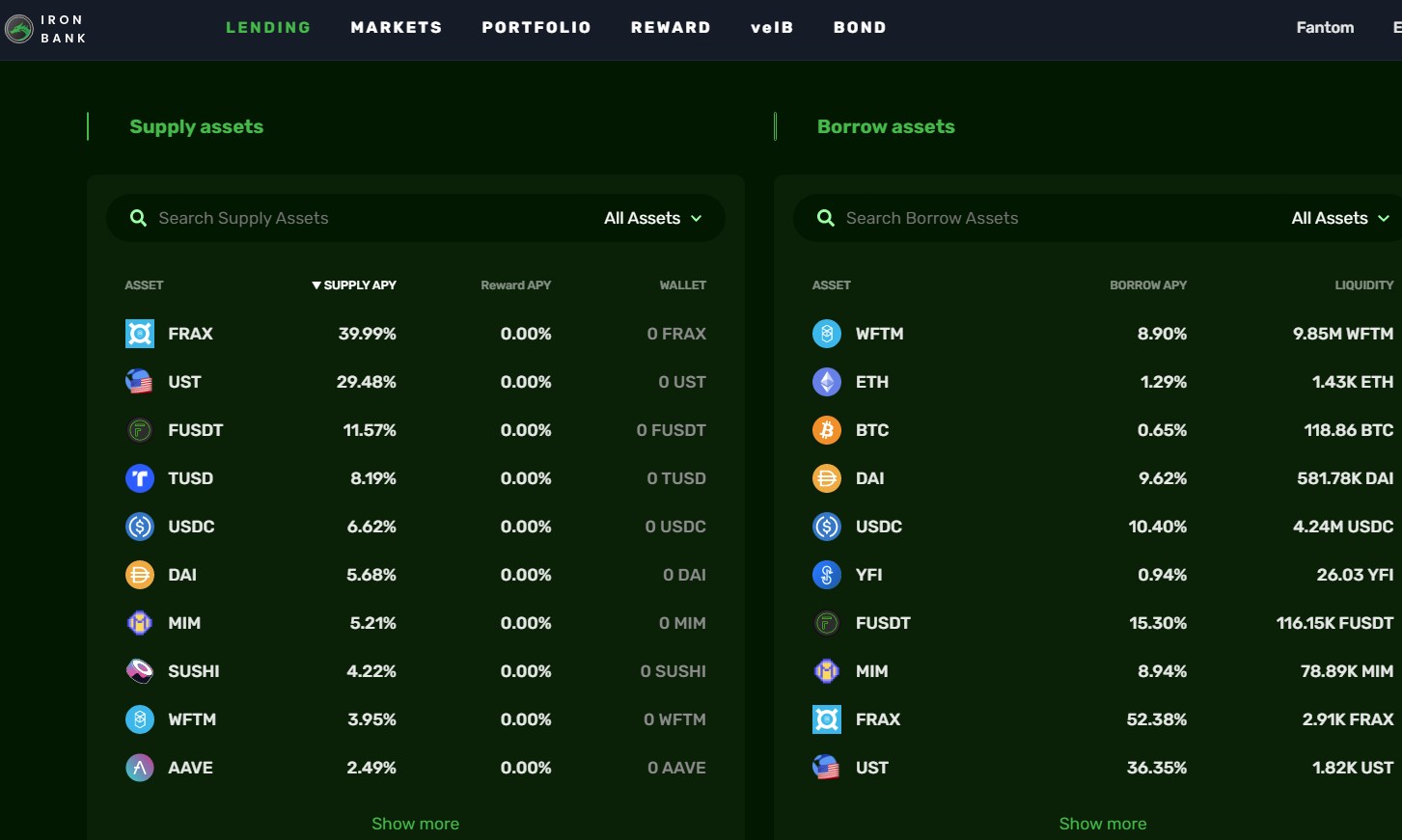Click Show more under Supply assets
Image resolution: width=1402 pixels, height=840 pixels.
[x=415, y=824]
